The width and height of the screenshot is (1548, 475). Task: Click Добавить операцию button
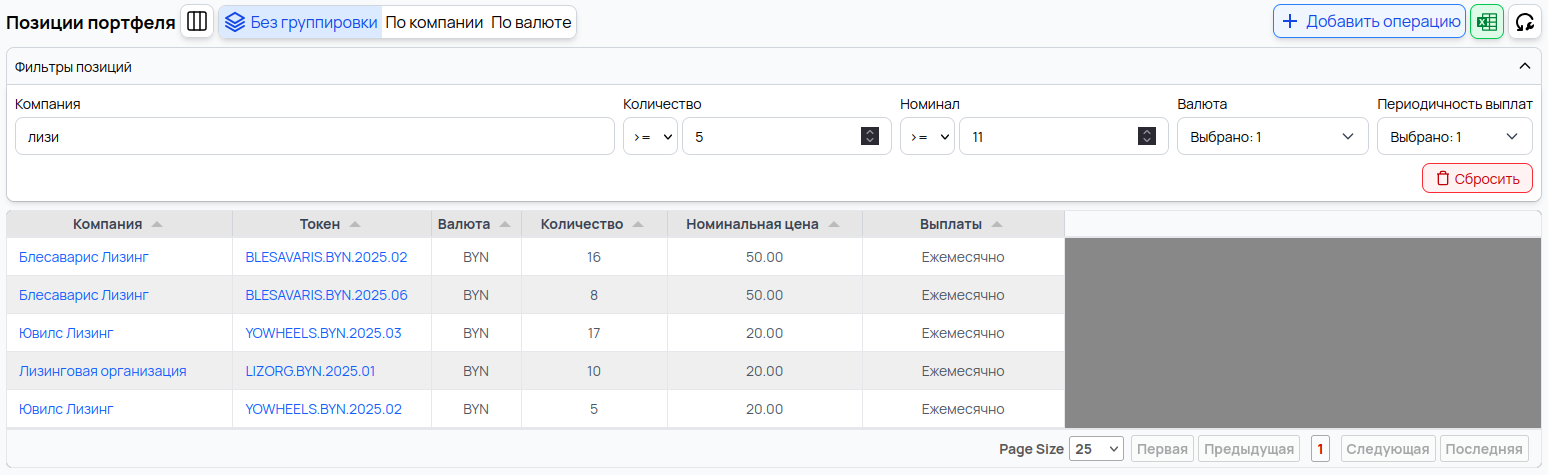(x=1369, y=21)
